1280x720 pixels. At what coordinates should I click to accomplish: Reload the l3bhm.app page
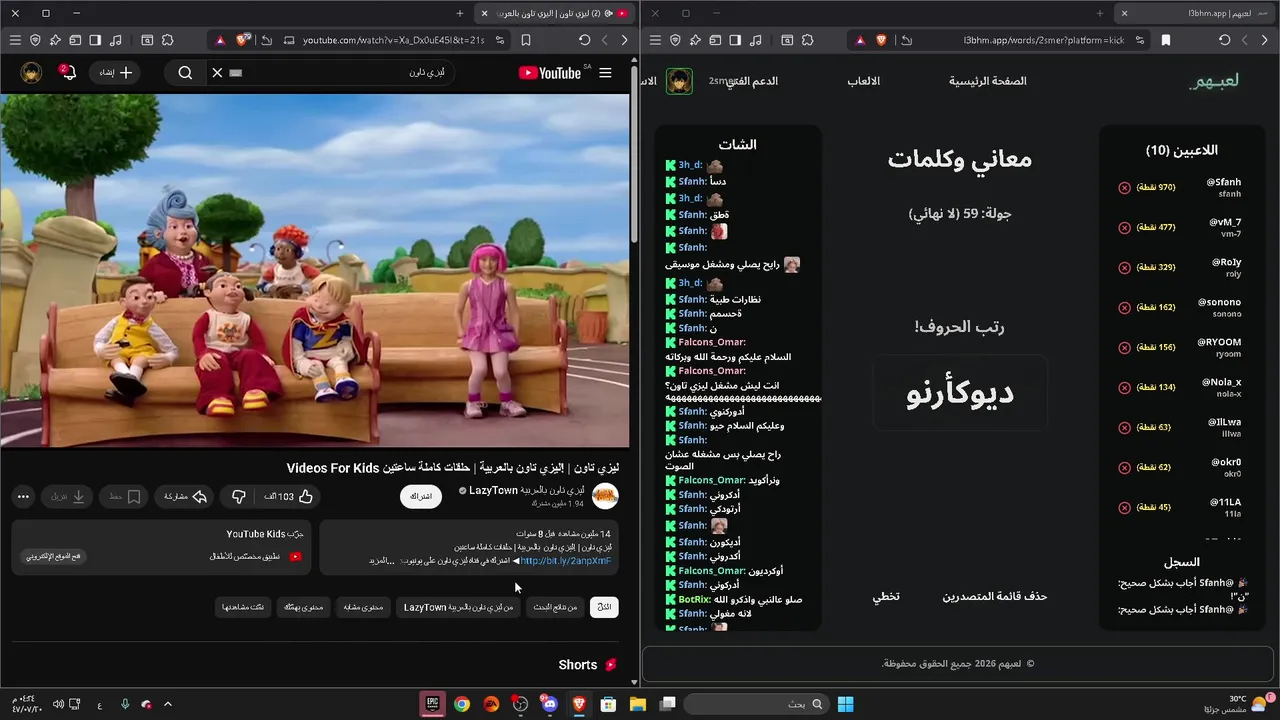click(1224, 40)
